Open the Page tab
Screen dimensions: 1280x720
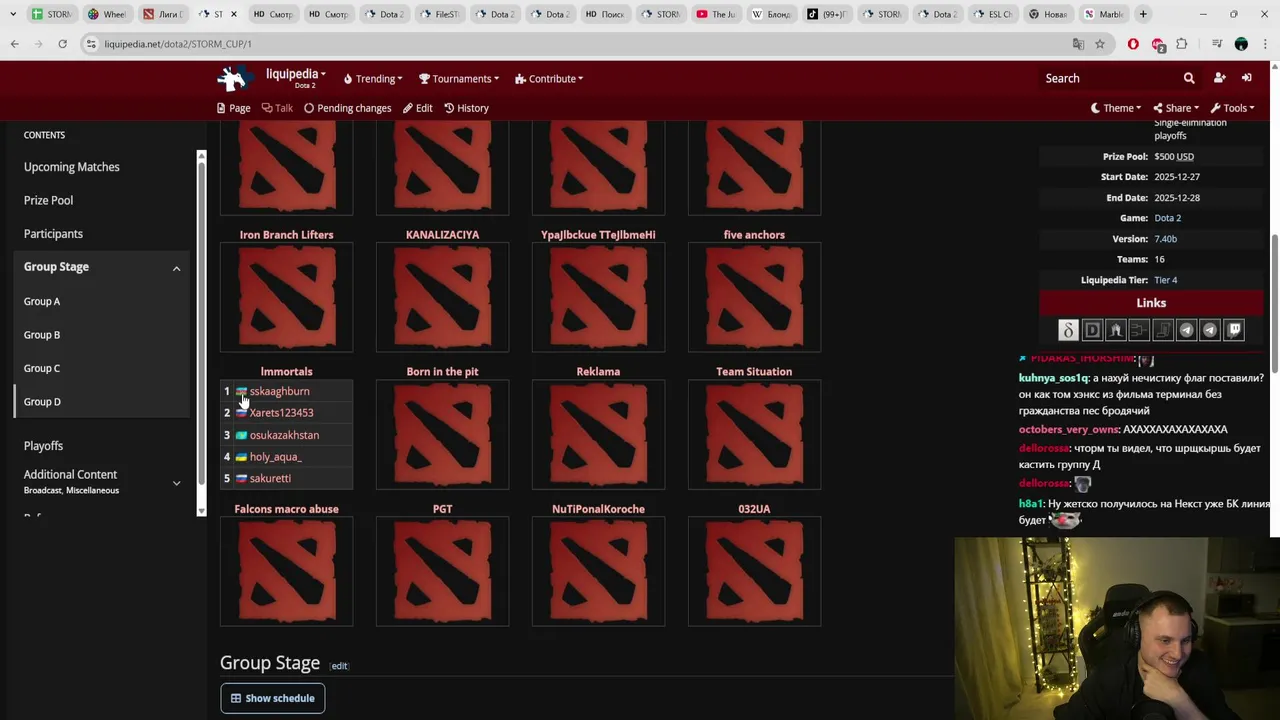click(x=234, y=108)
